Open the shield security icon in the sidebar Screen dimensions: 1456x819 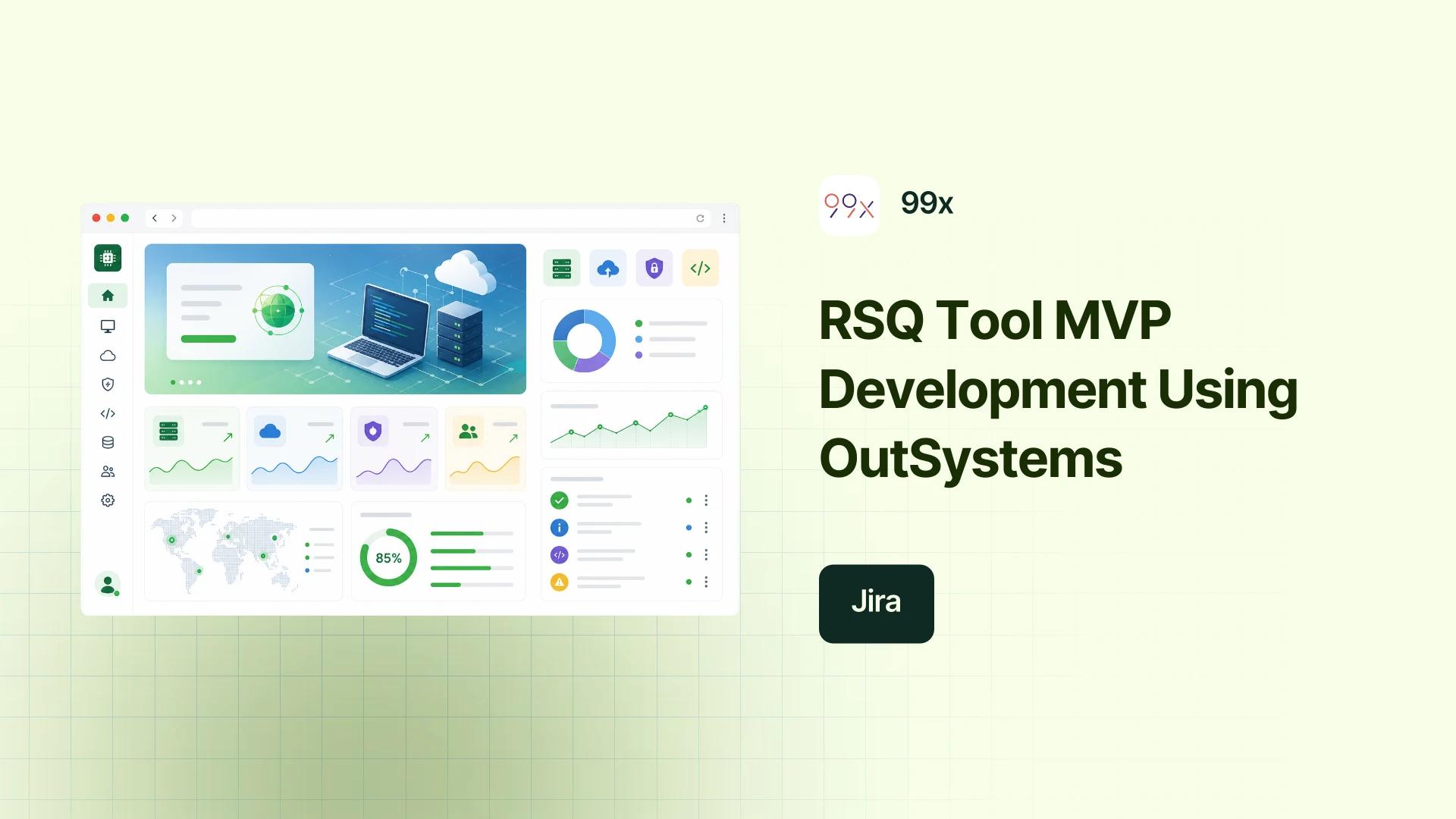pyautogui.click(x=108, y=384)
